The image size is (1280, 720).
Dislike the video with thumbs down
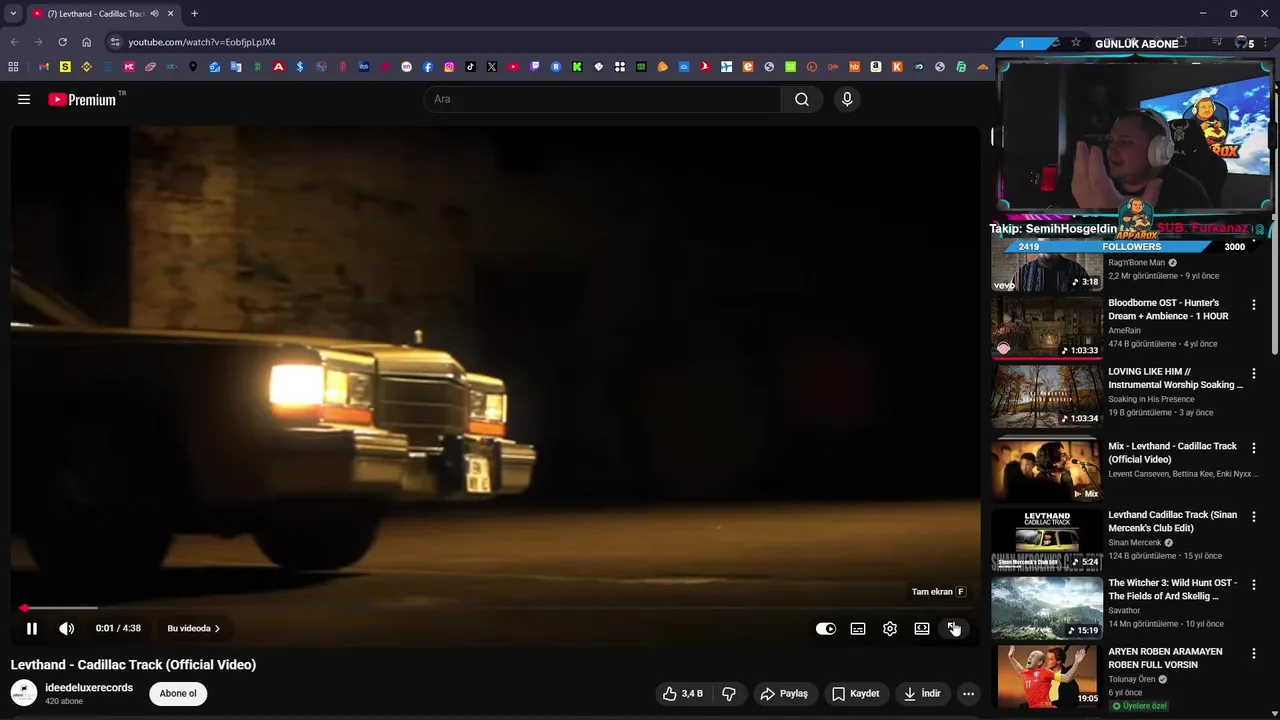(x=729, y=693)
